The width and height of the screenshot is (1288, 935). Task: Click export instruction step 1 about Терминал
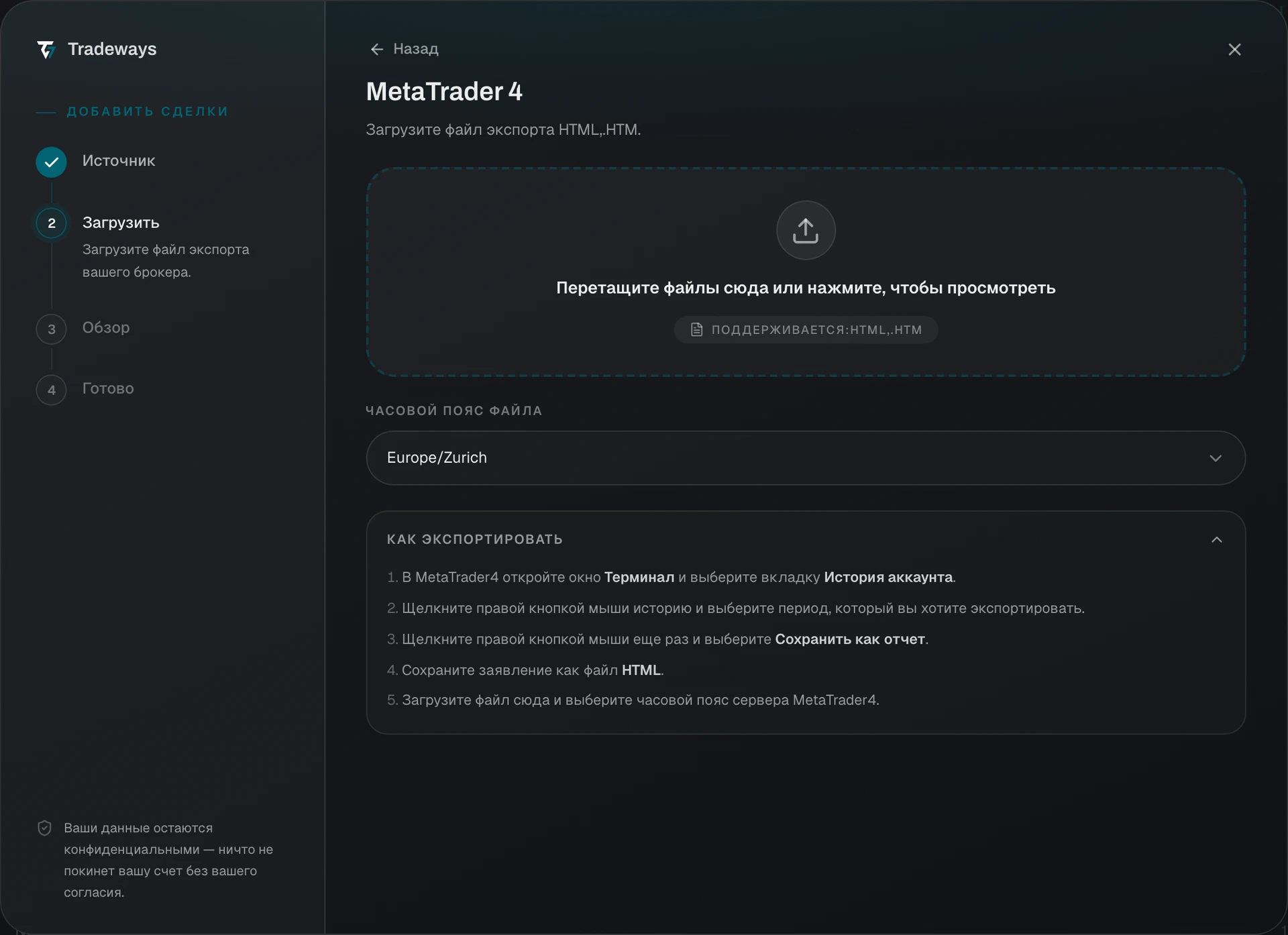click(672, 577)
